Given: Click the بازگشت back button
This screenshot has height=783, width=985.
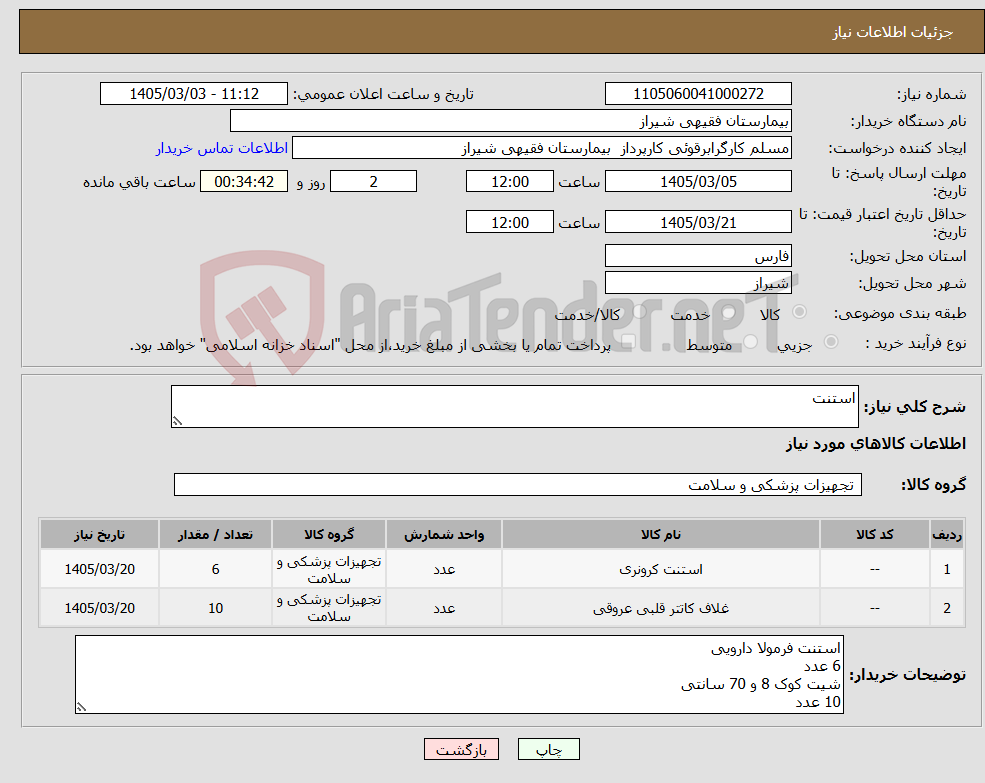Looking at the screenshot, I should (x=461, y=749).
